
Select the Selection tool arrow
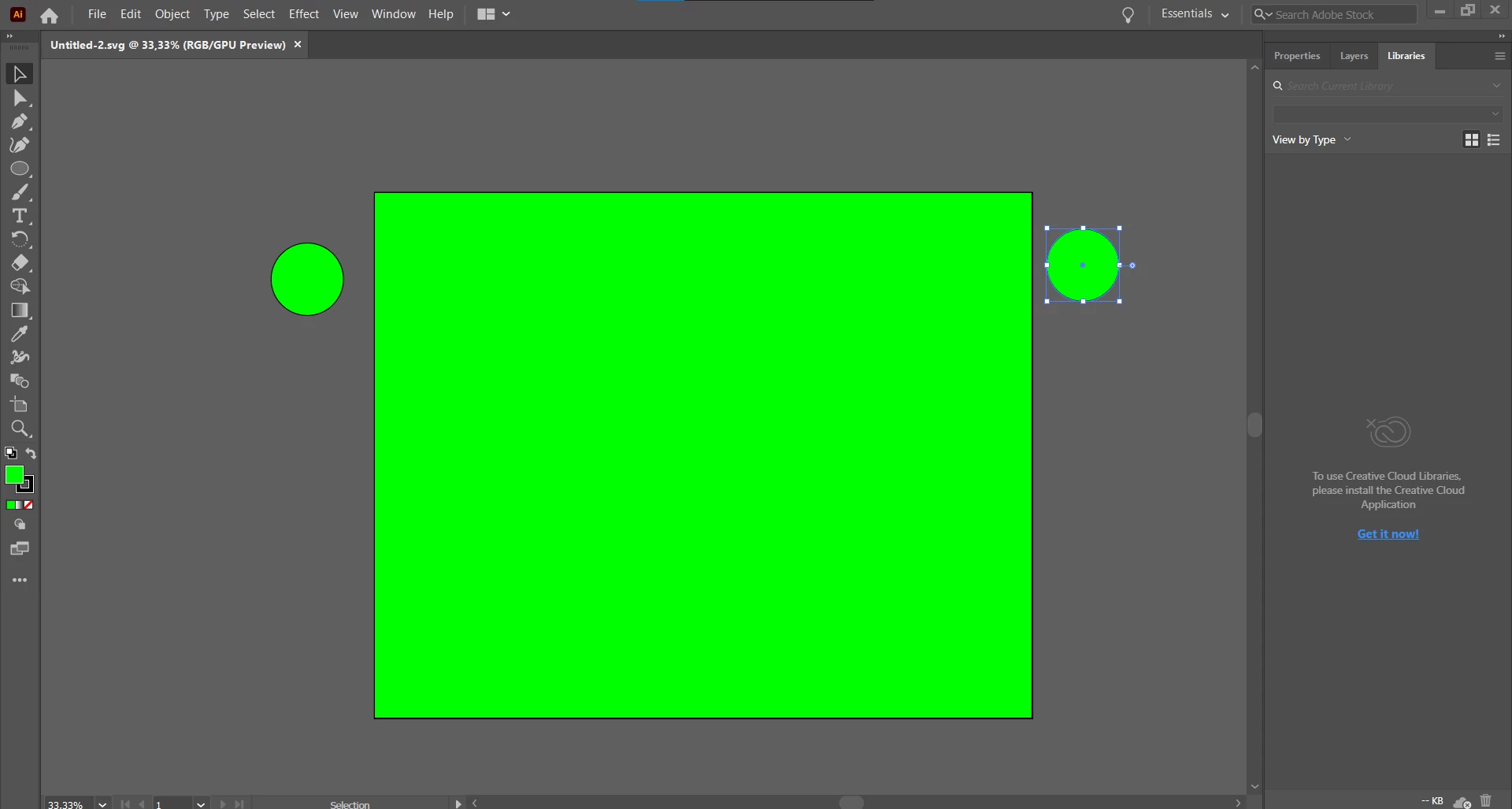[20, 74]
